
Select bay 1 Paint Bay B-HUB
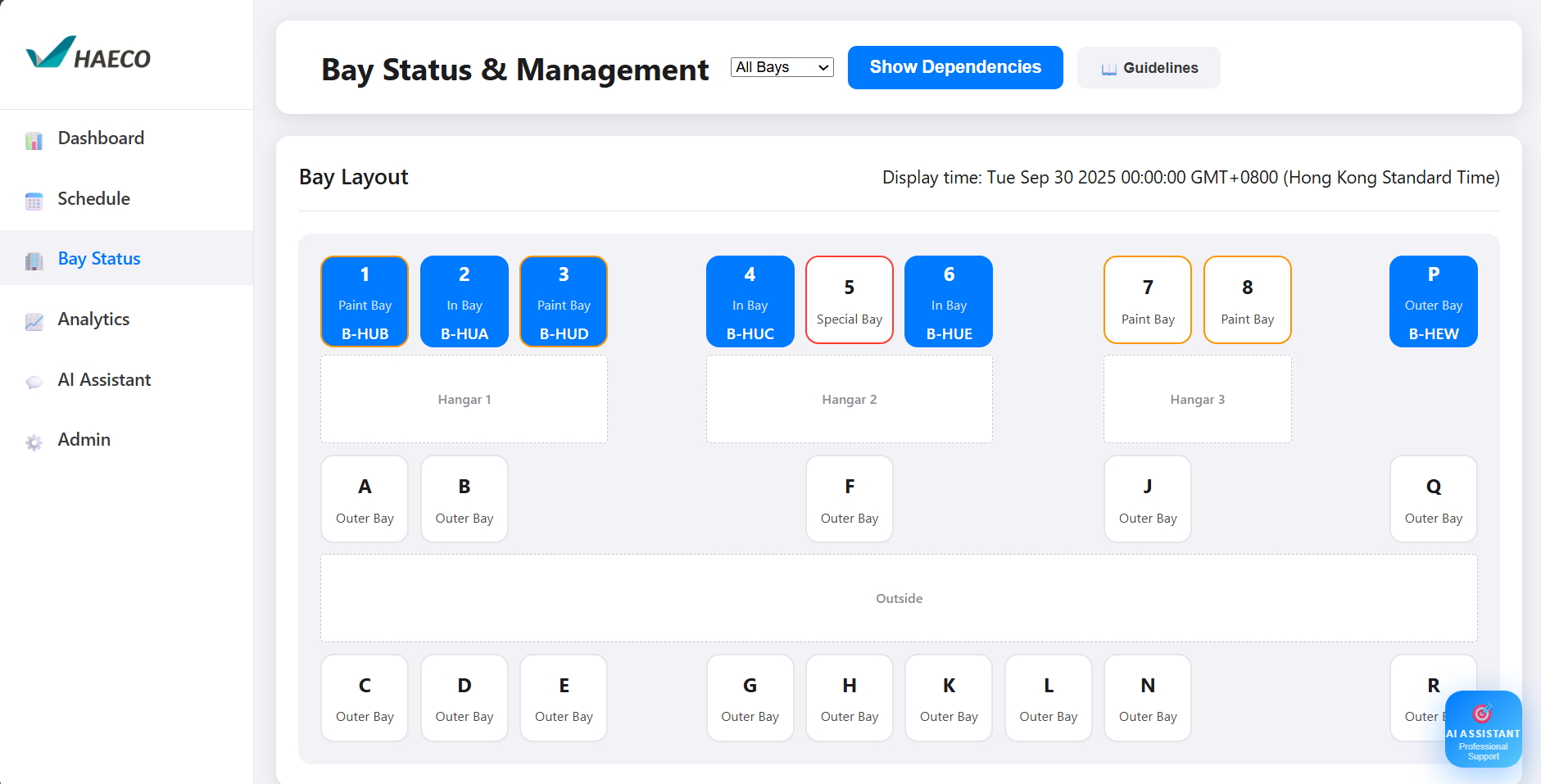point(364,301)
